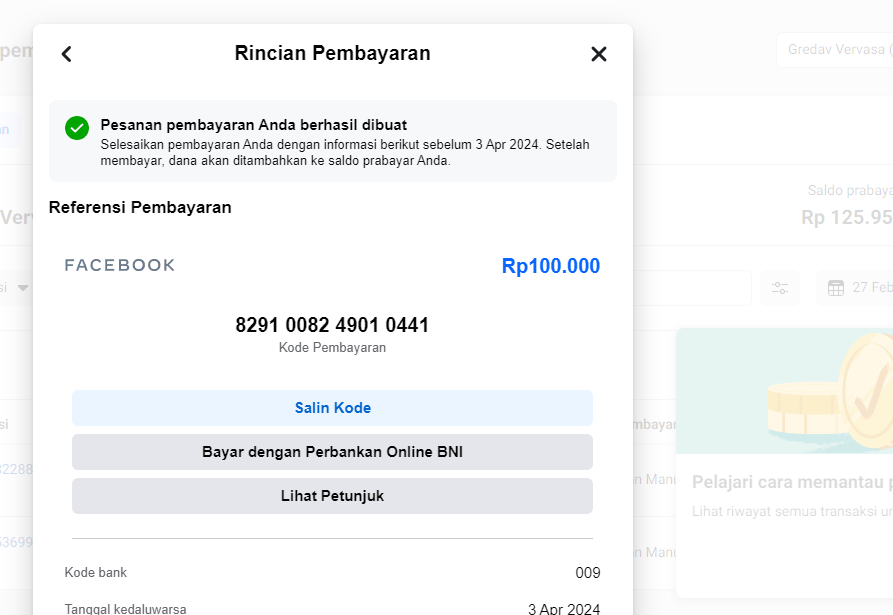This screenshot has height=615, width=893.
Task: Click the FACEBOOK logo text
Action: click(120, 265)
